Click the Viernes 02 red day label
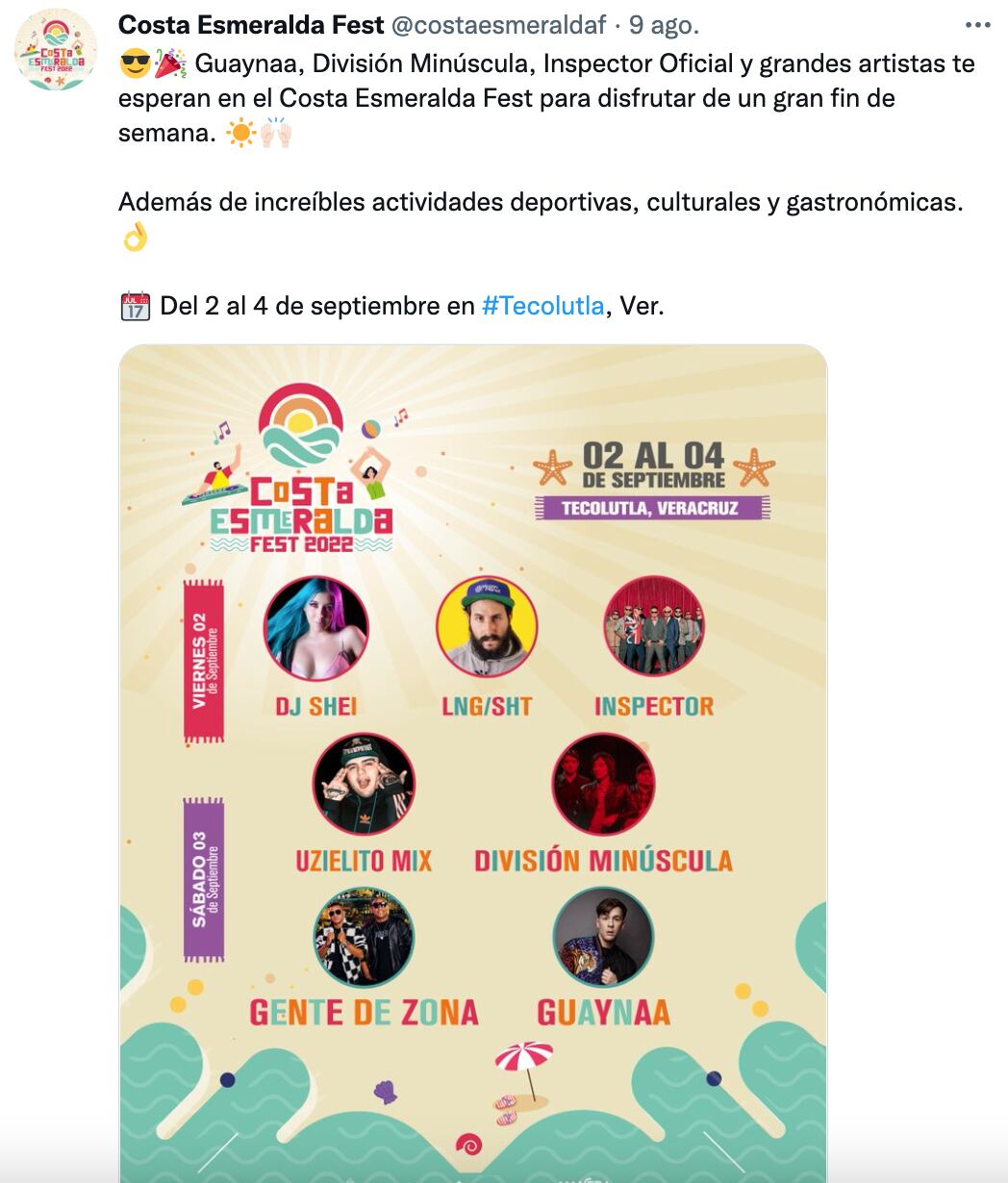Screen dimensions: 1008x1183 pos(204,661)
